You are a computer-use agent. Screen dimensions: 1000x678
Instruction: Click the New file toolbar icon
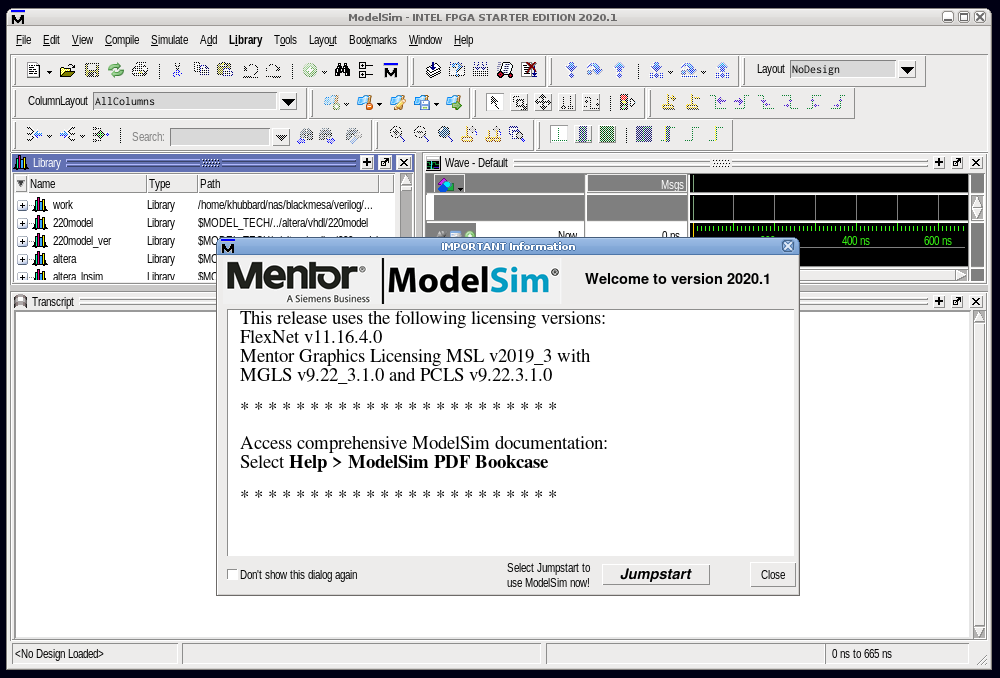click(x=33, y=70)
